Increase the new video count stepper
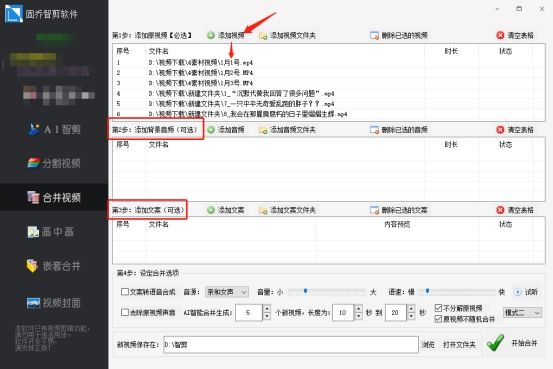Viewport: 553px width, 369px height. (x=267, y=308)
